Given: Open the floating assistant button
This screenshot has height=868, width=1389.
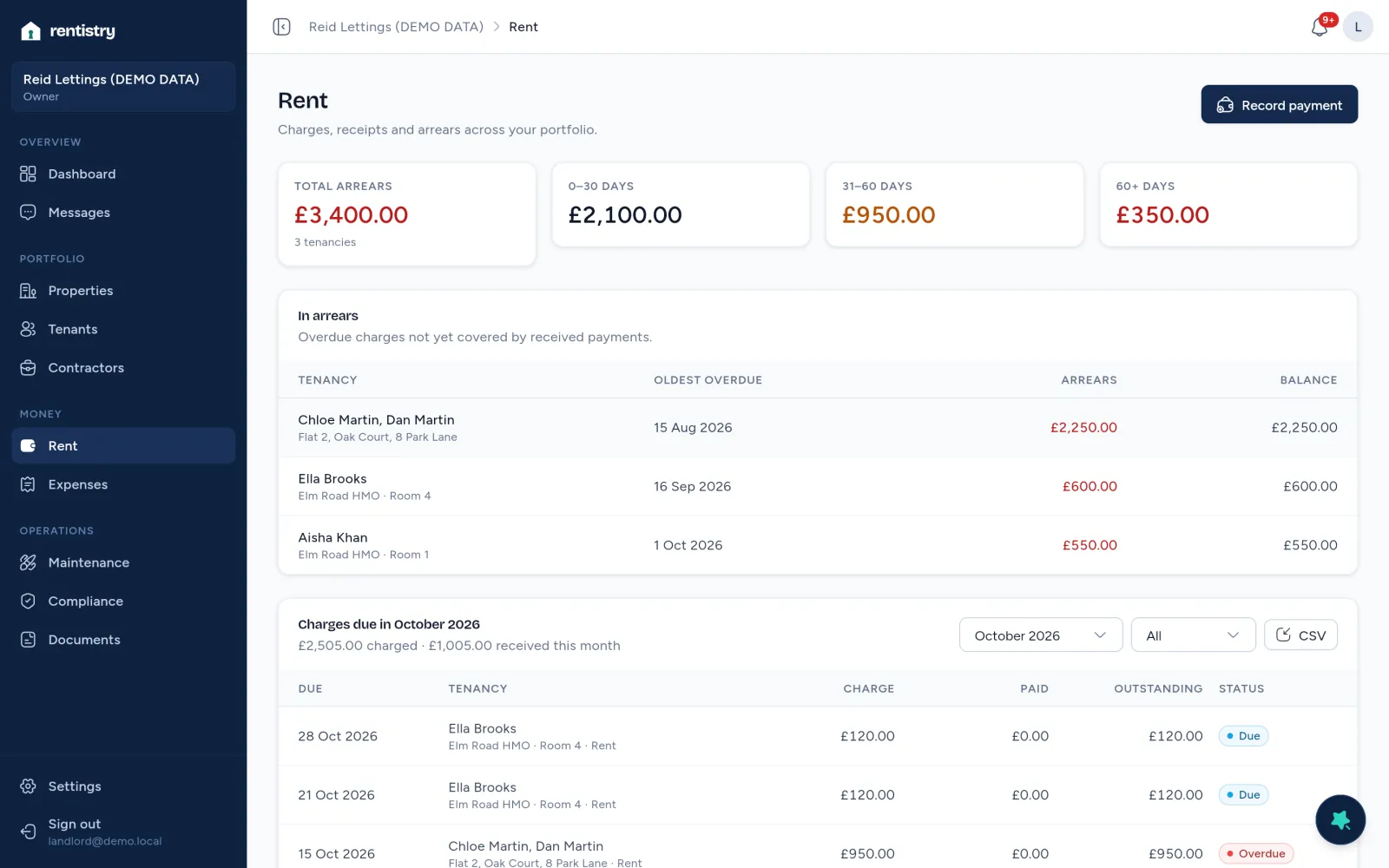Looking at the screenshot, I should (1340, 819).
